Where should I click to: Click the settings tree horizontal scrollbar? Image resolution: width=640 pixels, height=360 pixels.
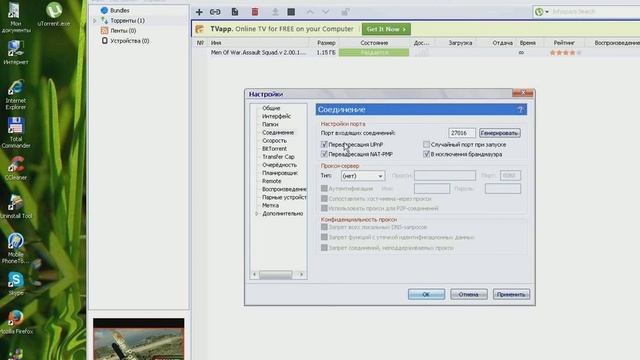[x=278, y=275]
